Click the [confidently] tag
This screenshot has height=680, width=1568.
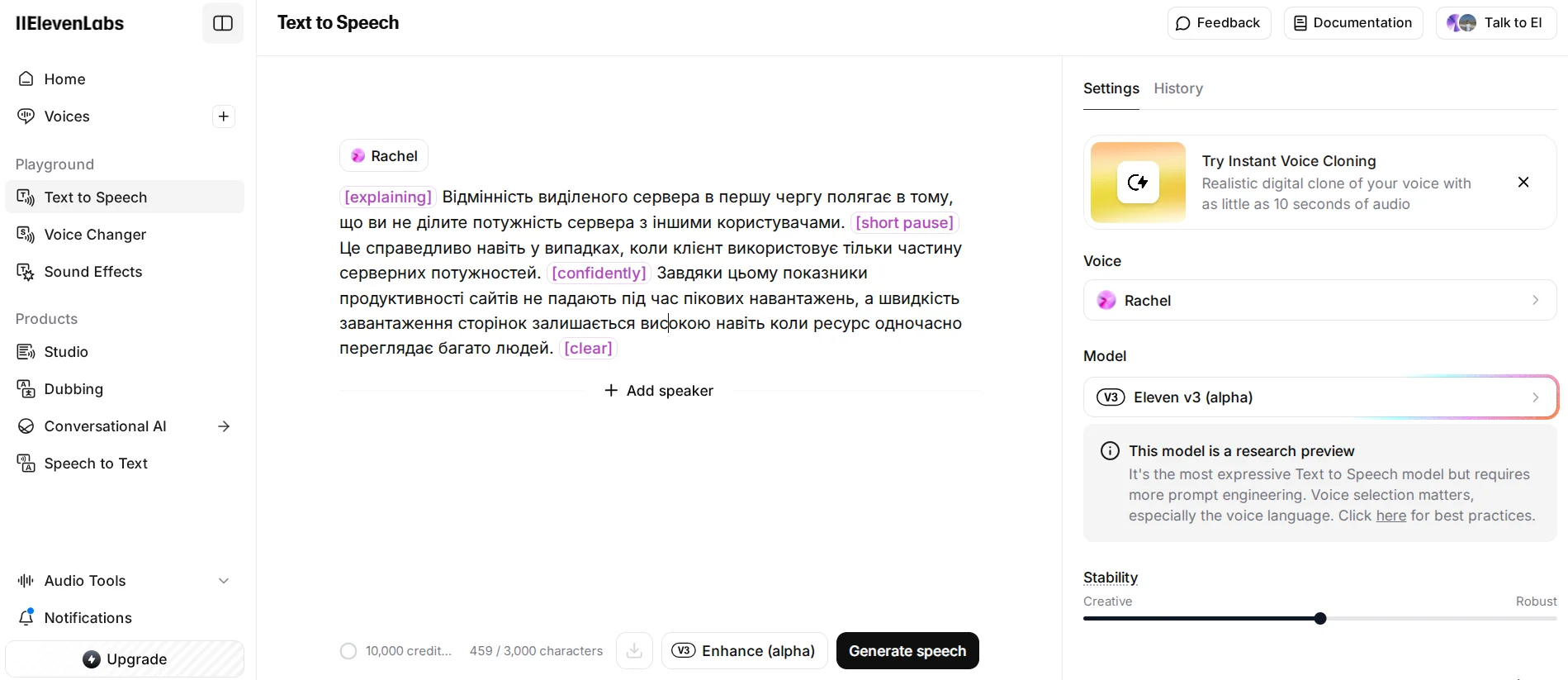(599, 273)
